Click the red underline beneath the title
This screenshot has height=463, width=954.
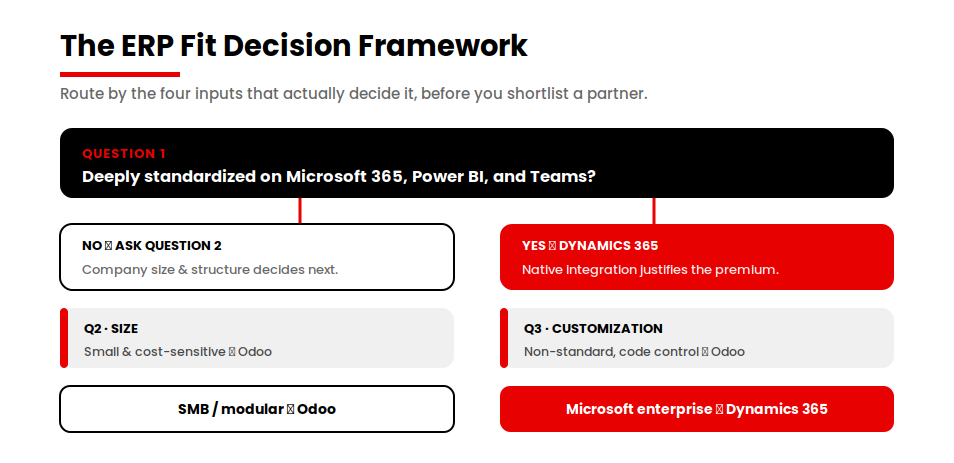point(120,75)
